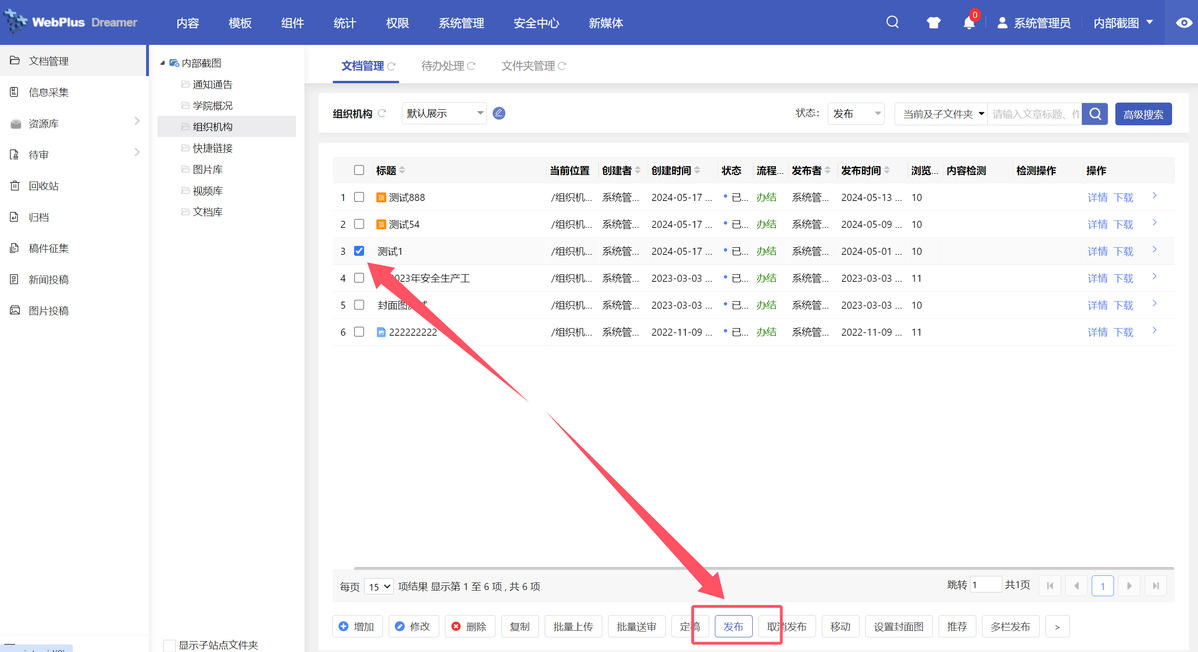Click the blue magnifier search button
1198x652 pixels.
pos(1095,114)
